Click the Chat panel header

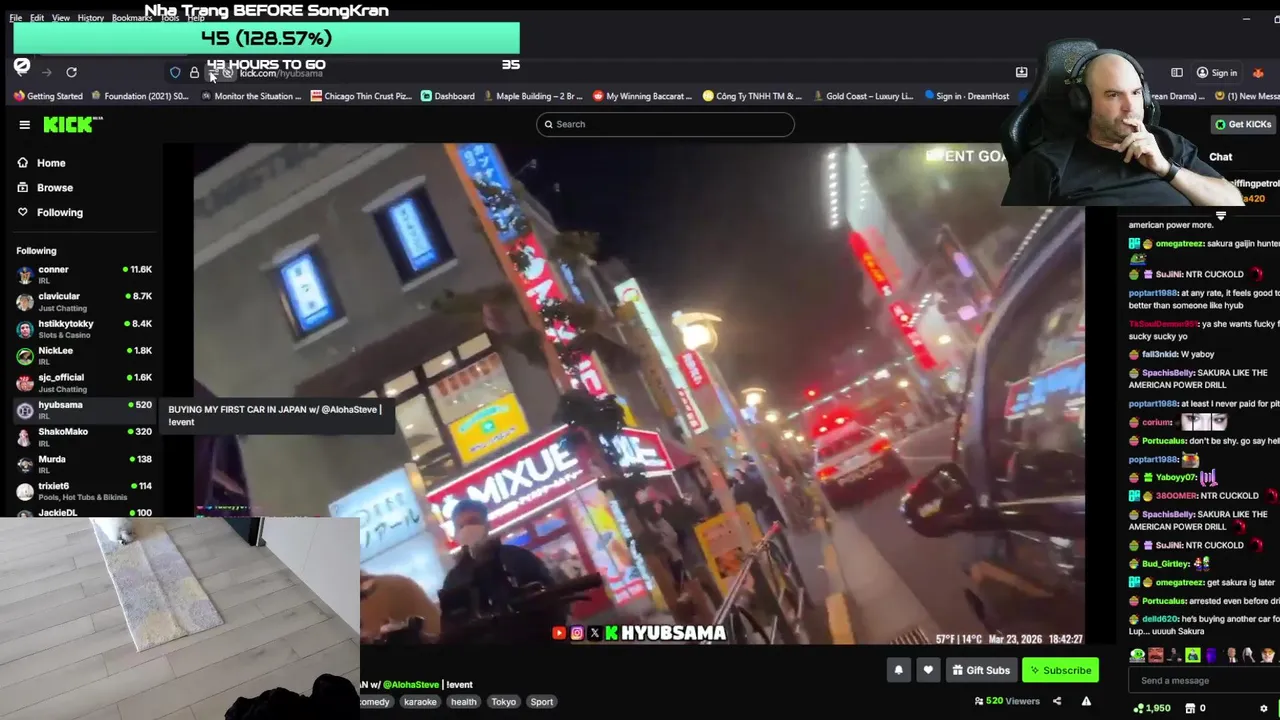point(1220,157)
